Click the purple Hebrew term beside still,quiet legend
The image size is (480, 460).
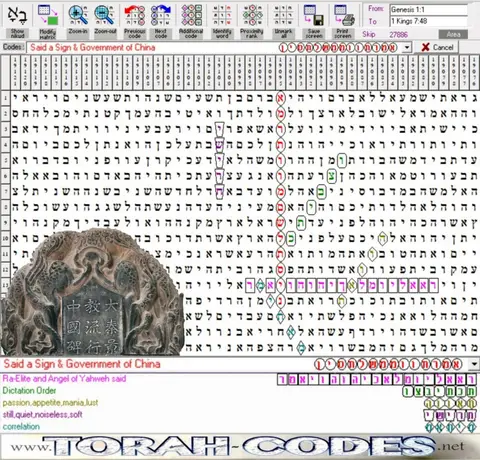pyautogui.click(x=450, y=415)
